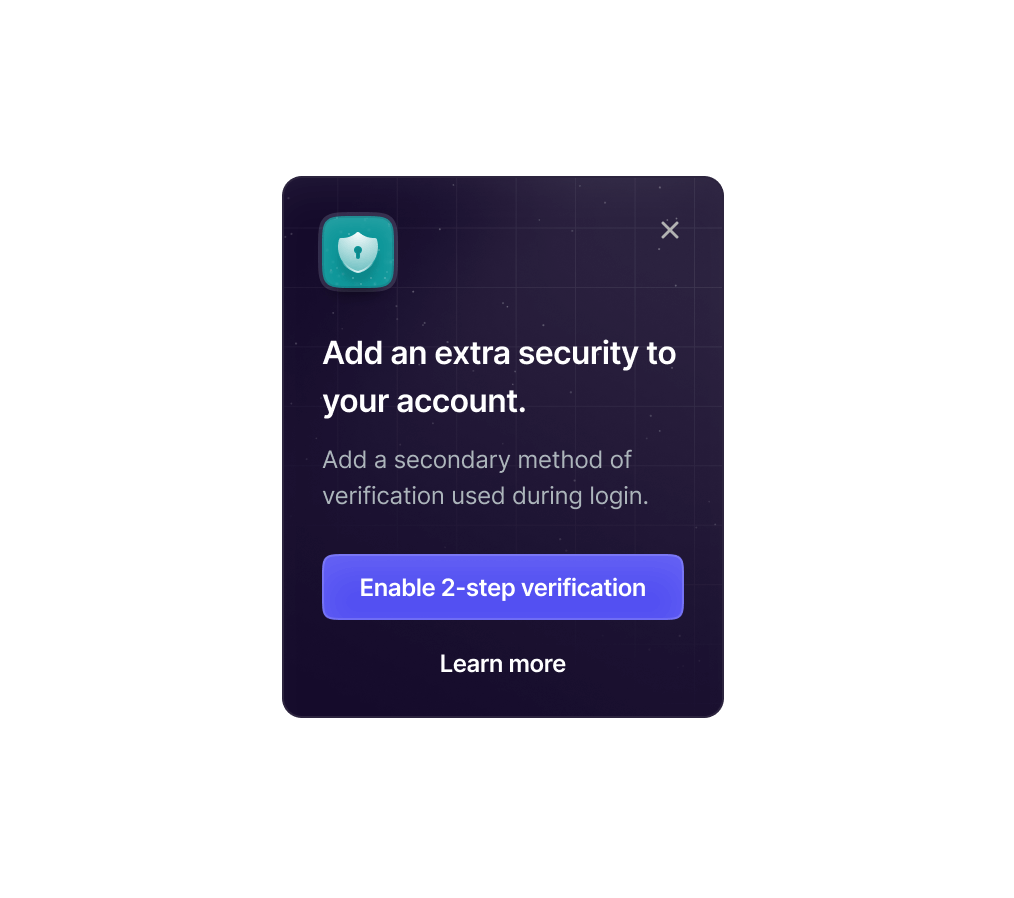Click the X icon in the card corner
Screen dimensions: 1014x898
point(669,230)
